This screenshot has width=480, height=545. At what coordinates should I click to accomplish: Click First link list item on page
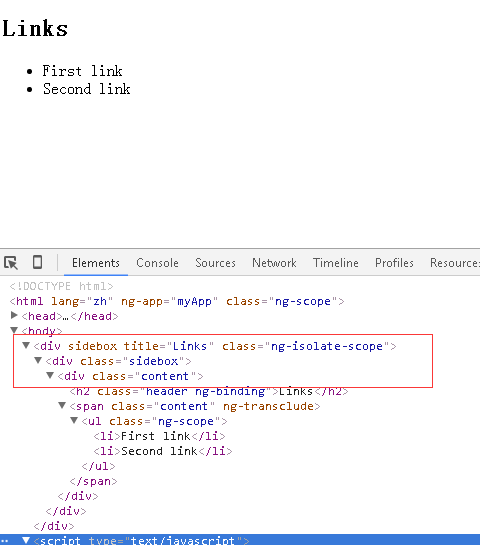tap(82, 71)
